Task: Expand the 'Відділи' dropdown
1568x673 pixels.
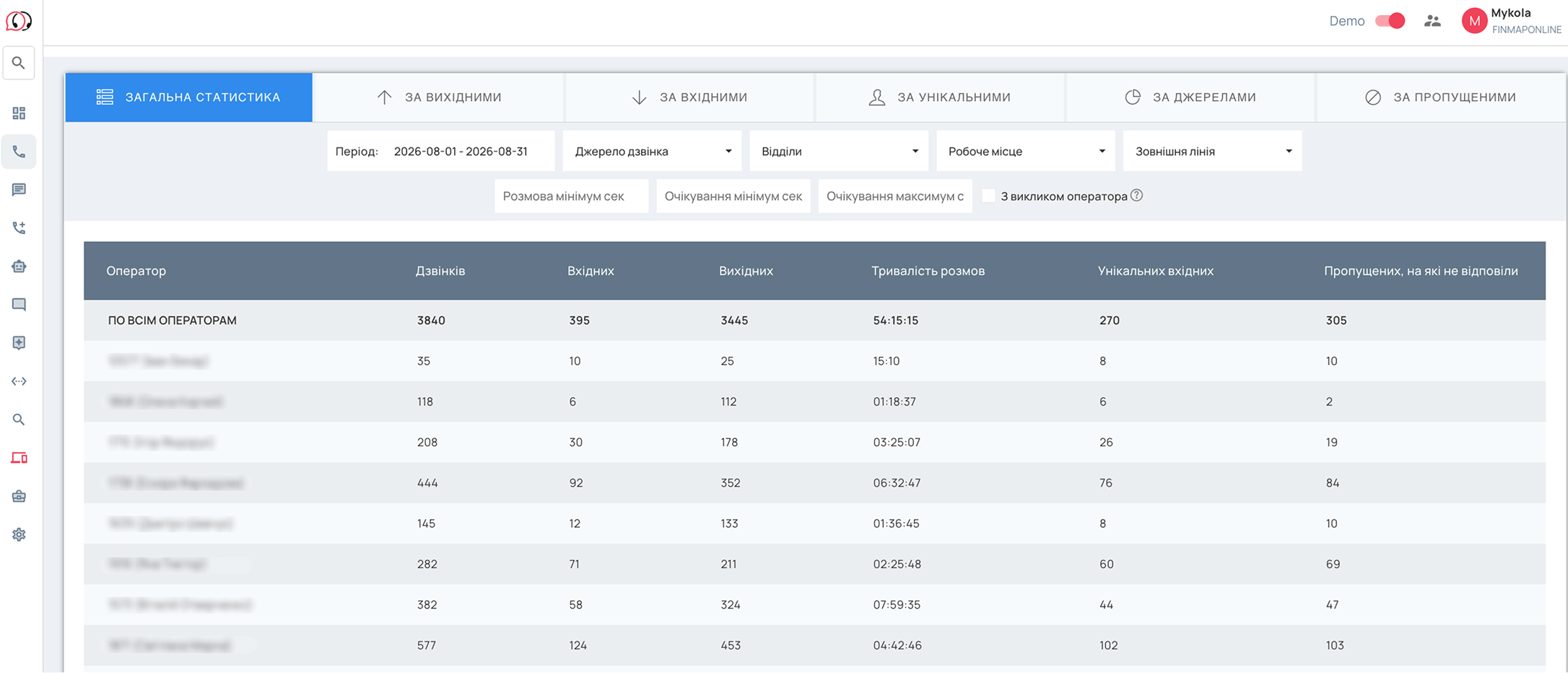Action: (x=839, y=151)
